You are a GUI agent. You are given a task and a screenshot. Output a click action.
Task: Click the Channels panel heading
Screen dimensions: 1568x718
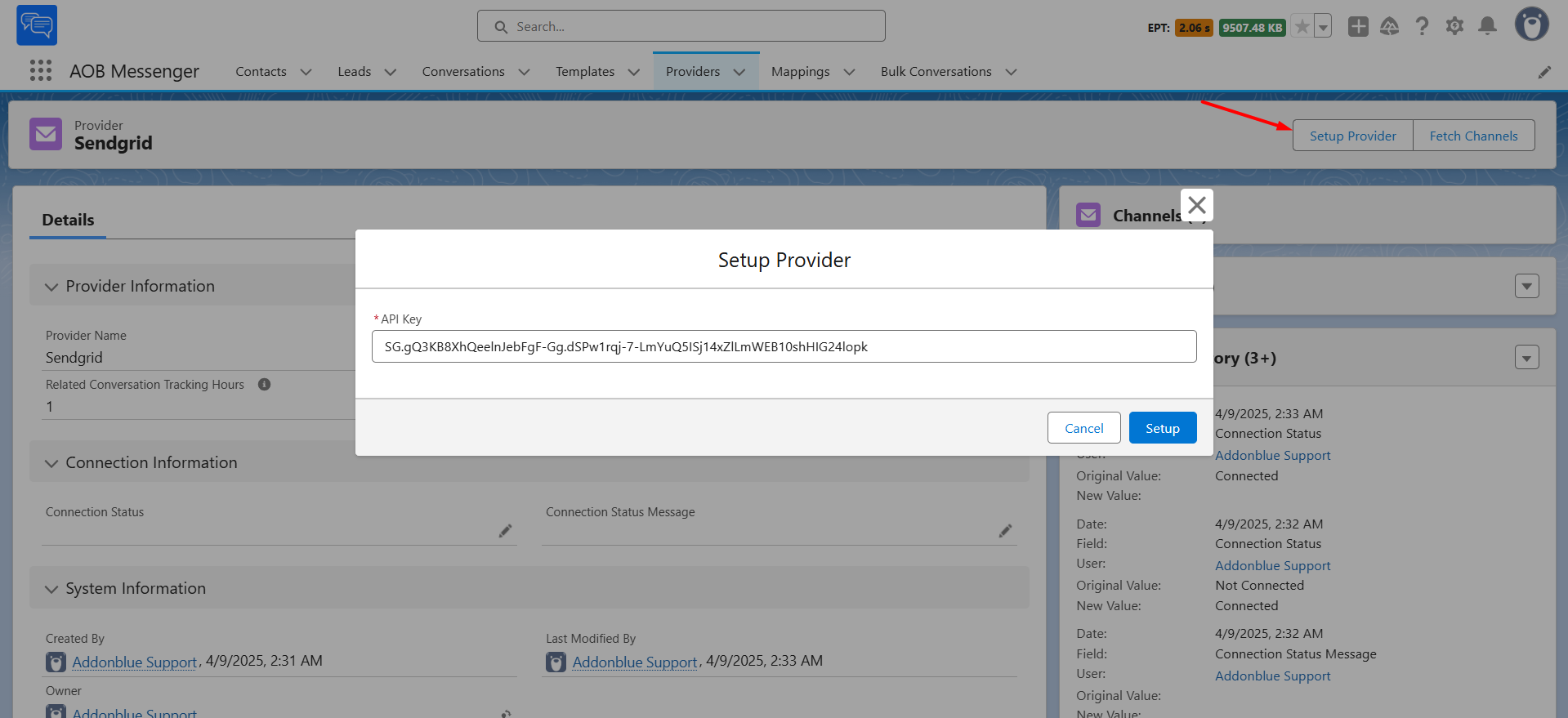1146,216
